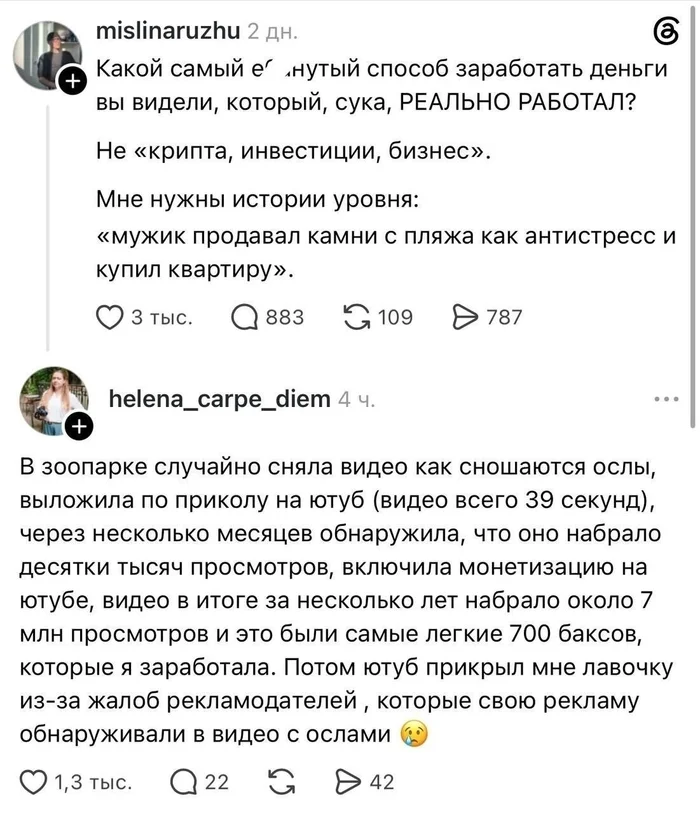Viewport: 700px width, 814px height.
Task: View helena_carpe_diem profile picture
Action: (54, 401)
